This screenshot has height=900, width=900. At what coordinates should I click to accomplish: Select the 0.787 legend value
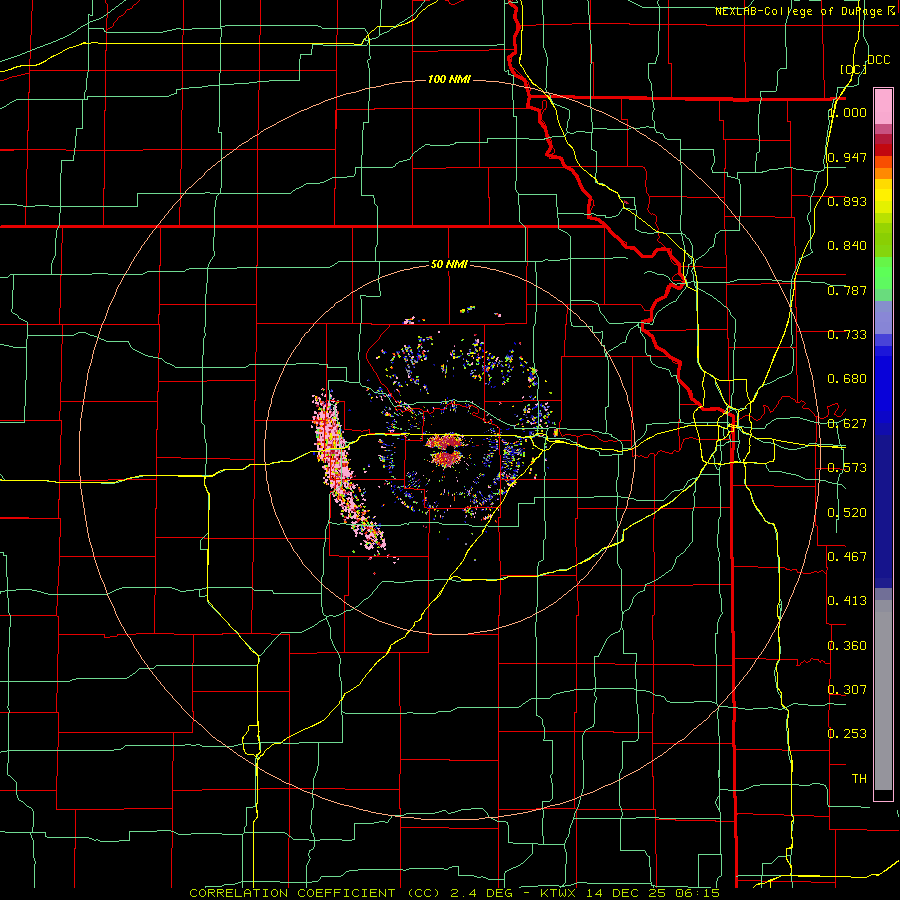(x=847, y=290)
